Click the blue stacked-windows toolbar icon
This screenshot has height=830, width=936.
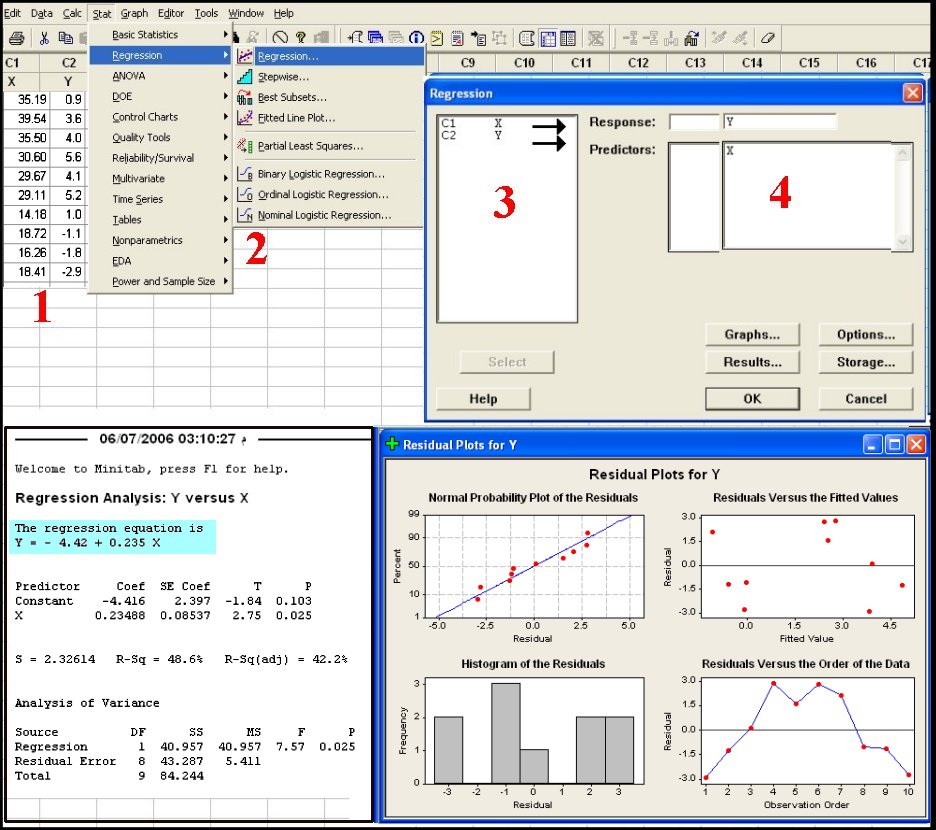pos(375,38)
